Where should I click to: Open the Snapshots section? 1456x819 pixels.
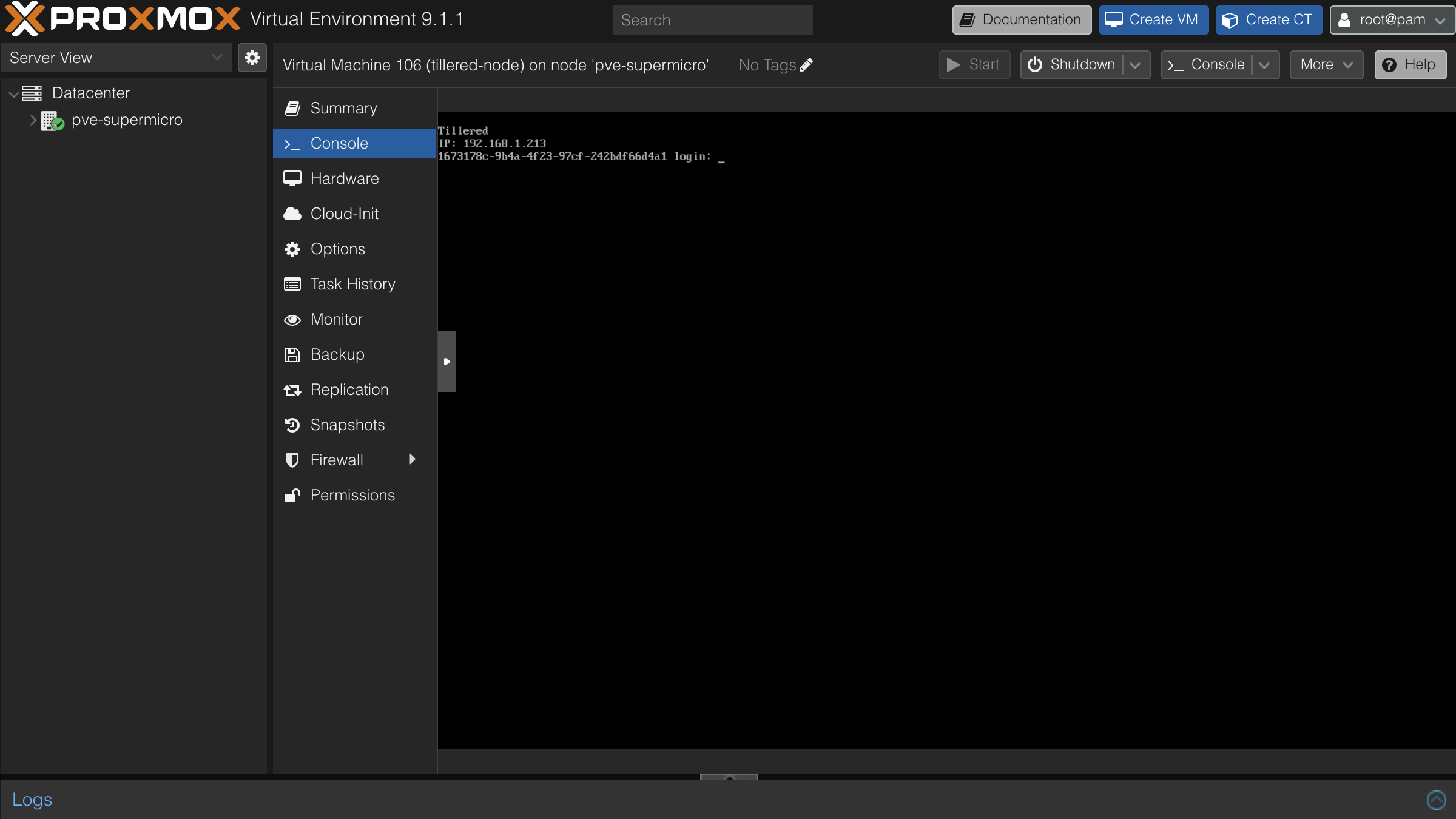[355, 425]
